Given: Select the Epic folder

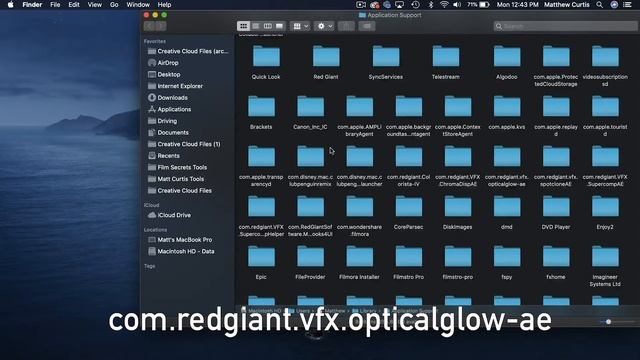Looking at the screenshot, I should coord(261,258).
